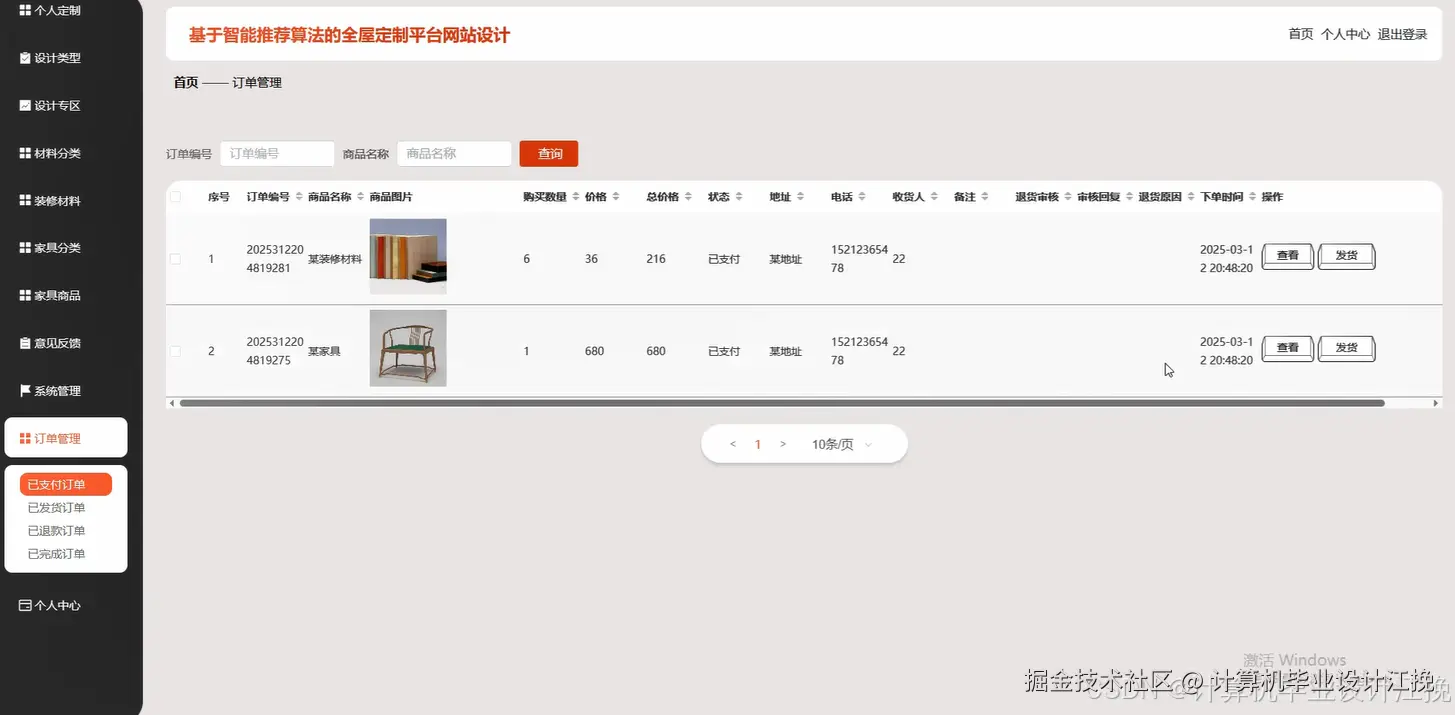
Task: Open the 10条/页 page-size dropdown
Action: [x=836, y=443]
